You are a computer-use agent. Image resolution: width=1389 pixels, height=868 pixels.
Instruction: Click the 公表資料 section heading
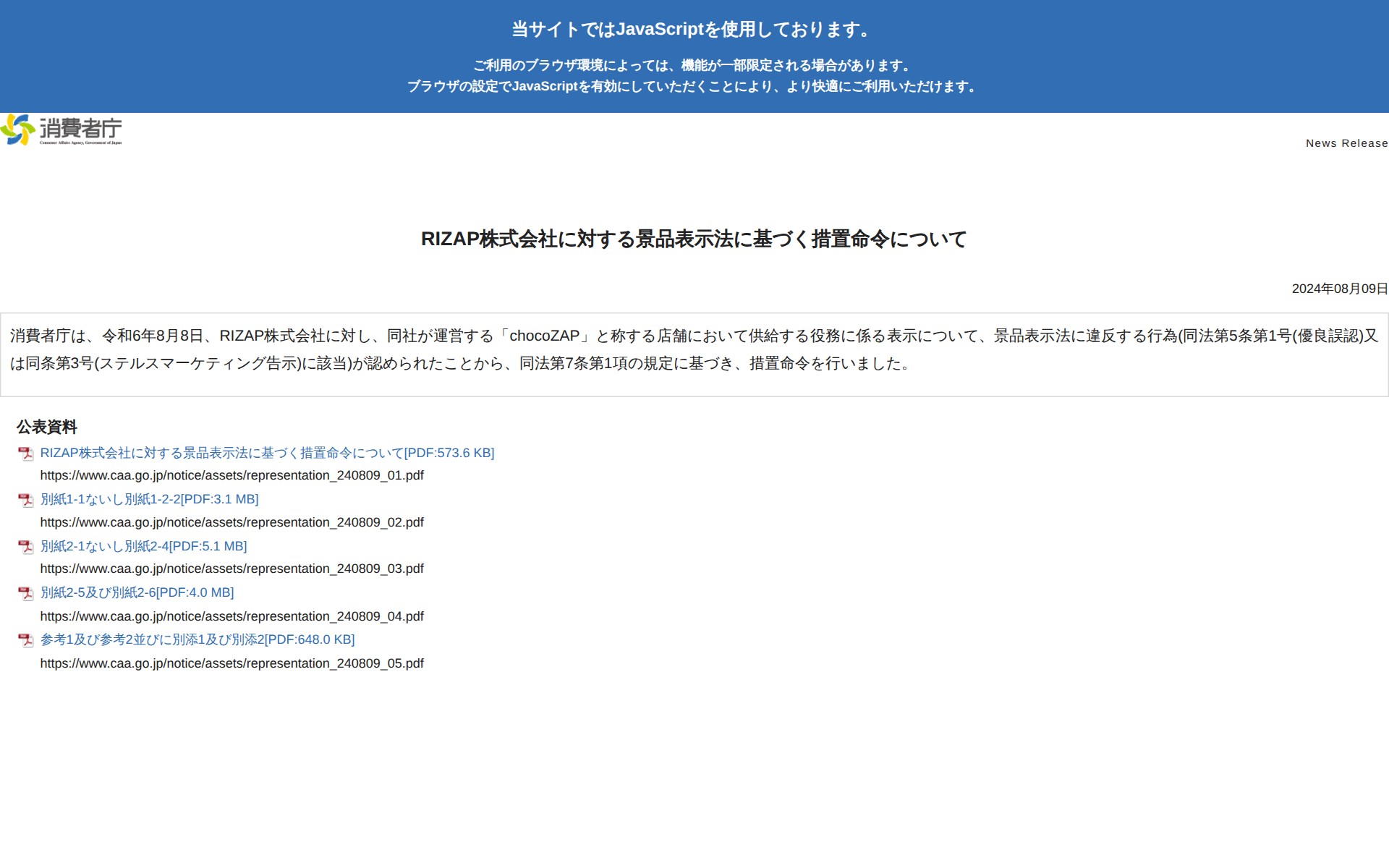(47, 427)
